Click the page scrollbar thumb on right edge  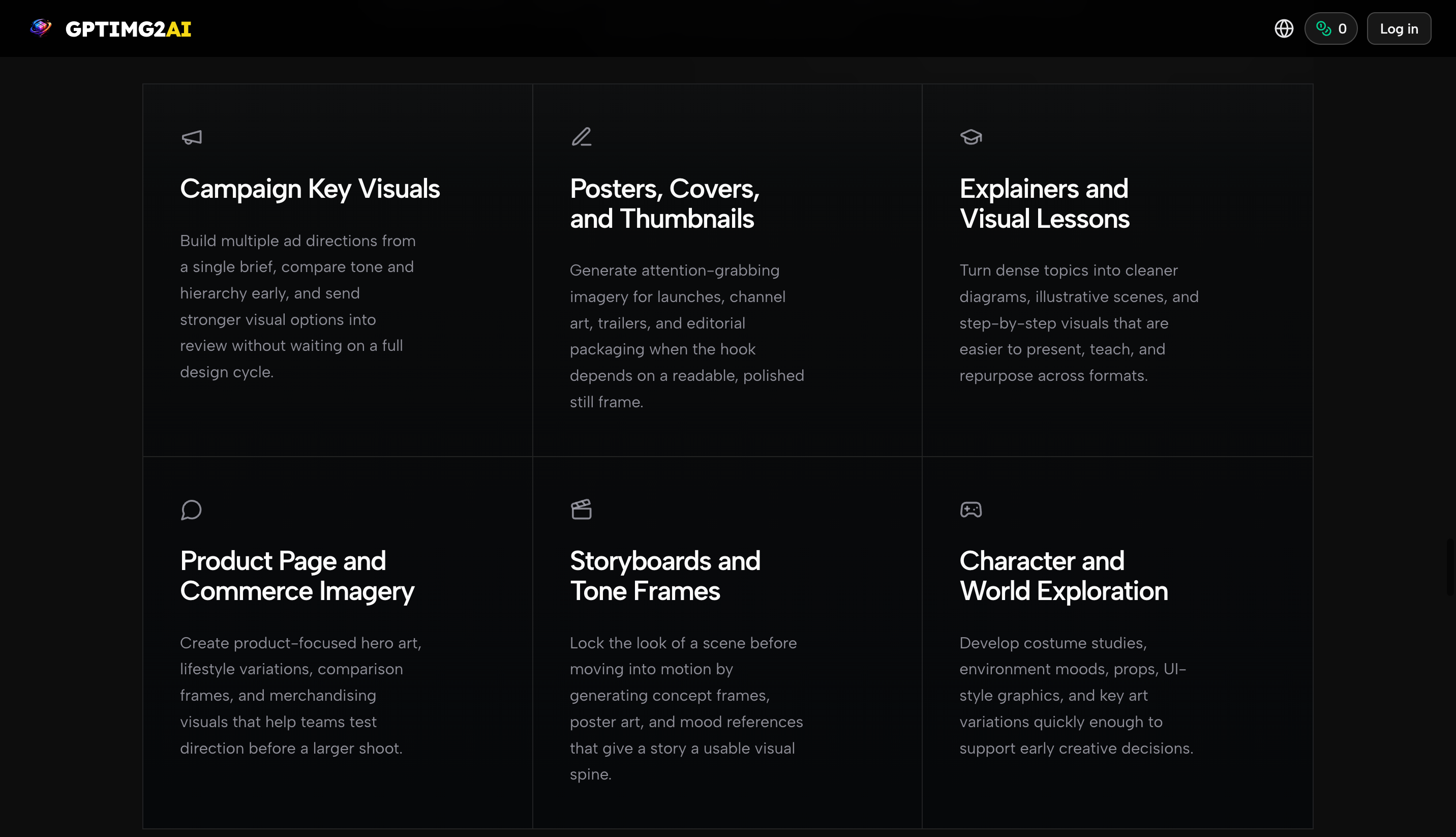tap(1450, 566)
